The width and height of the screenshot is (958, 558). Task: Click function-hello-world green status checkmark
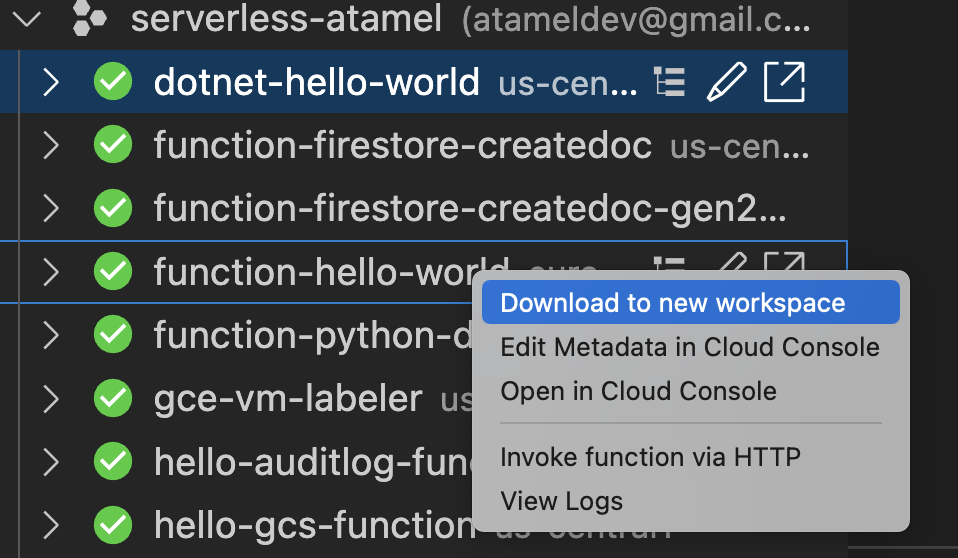pos(113,271)
